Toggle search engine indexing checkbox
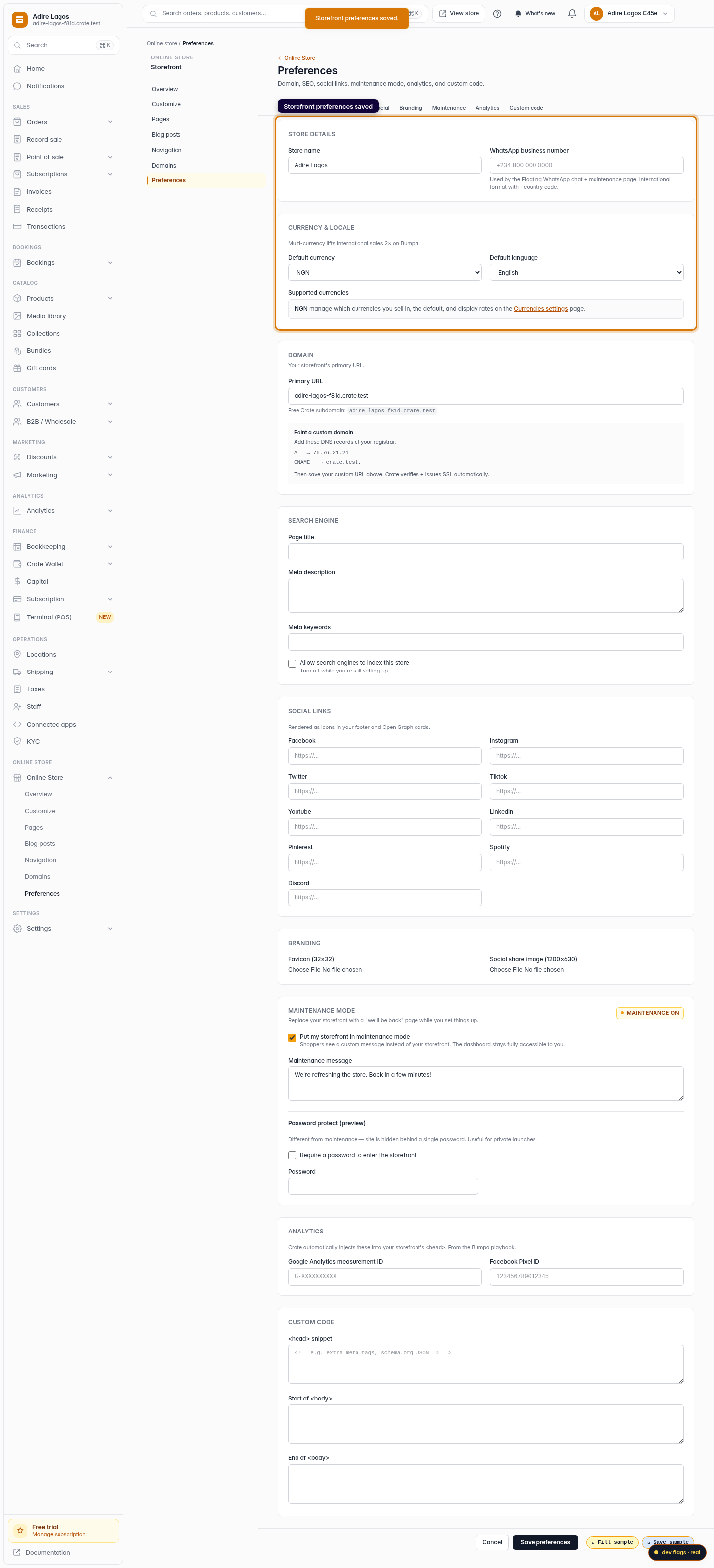Viewport: 714px width, 1568px height. pyautogui.click(x=292, y=664)
